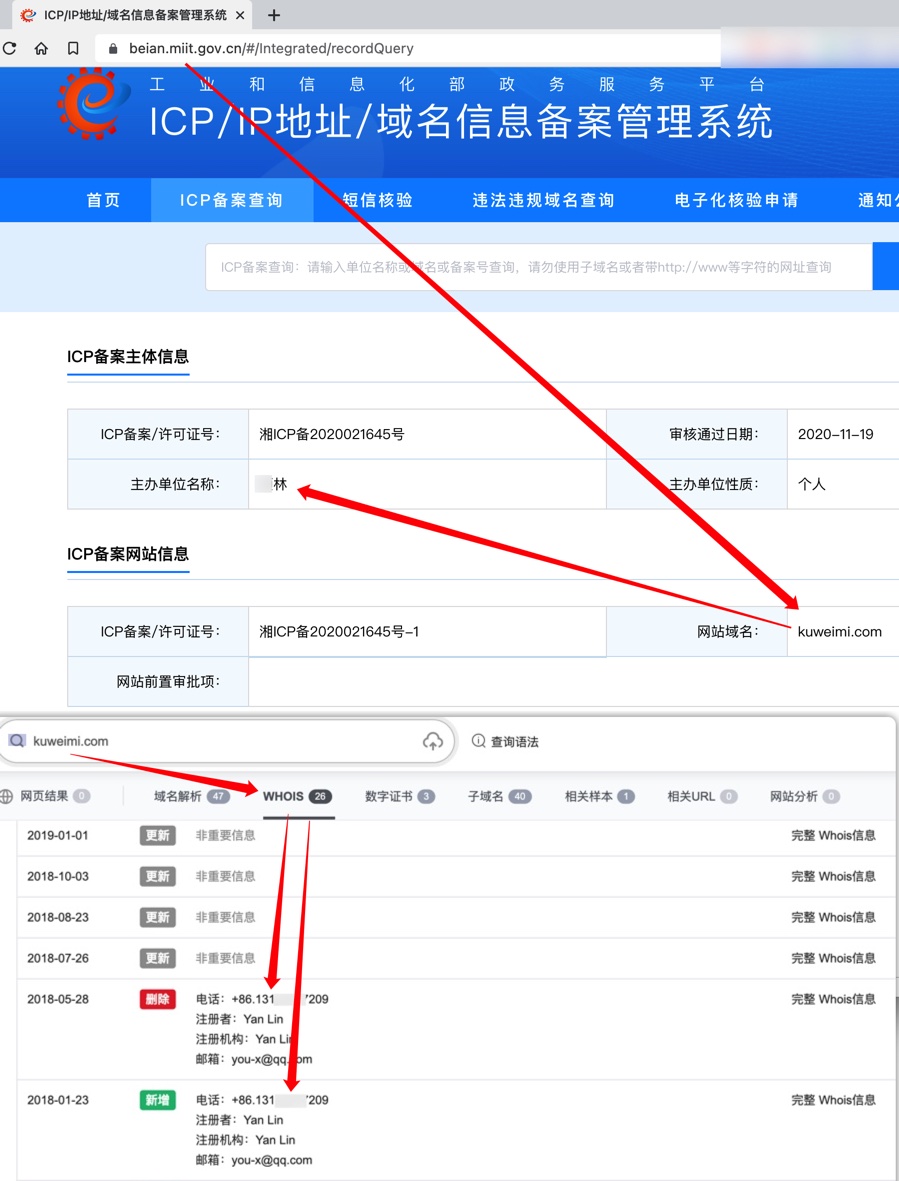Screen dimensions: 899x1181
Task: Select the ICP备案查询 navigation item
Action: click(231, 200)
